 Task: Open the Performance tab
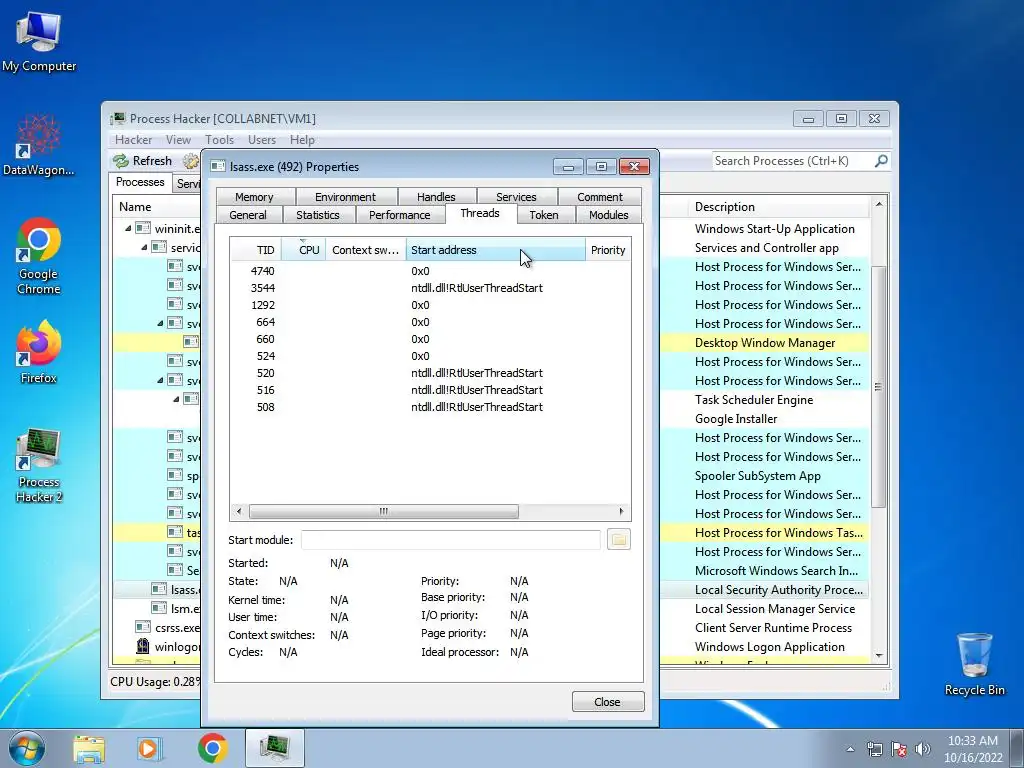pos(400,215)
